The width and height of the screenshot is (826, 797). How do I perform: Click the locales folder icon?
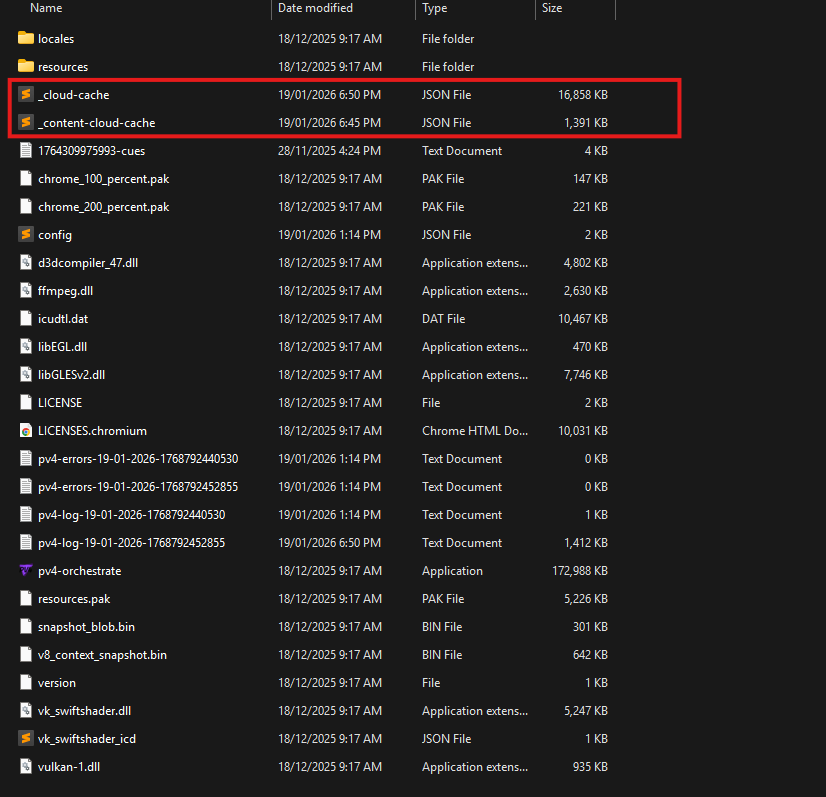coord(26,38)
